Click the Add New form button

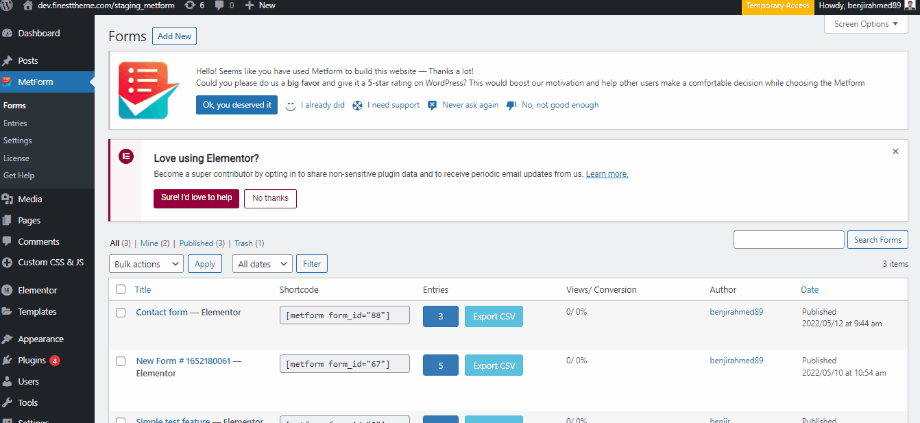174,36
